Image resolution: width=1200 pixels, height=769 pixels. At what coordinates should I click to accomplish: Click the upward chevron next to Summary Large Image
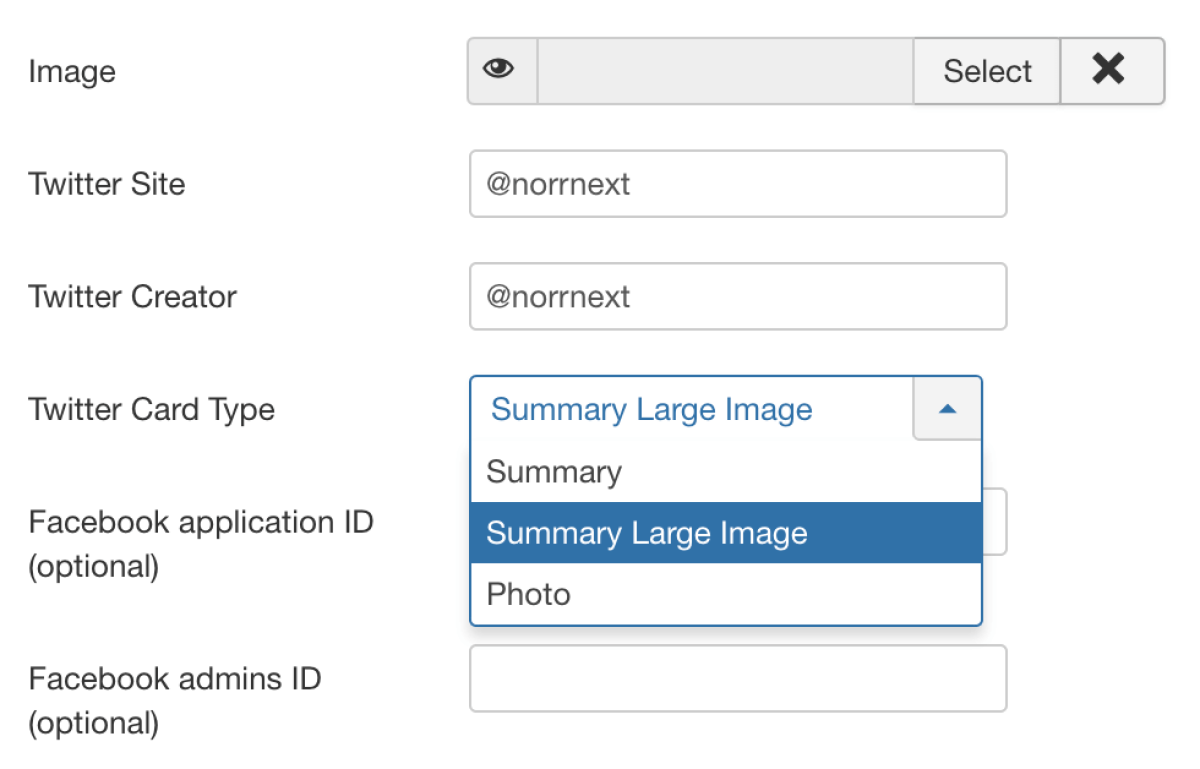coord(946,409)
